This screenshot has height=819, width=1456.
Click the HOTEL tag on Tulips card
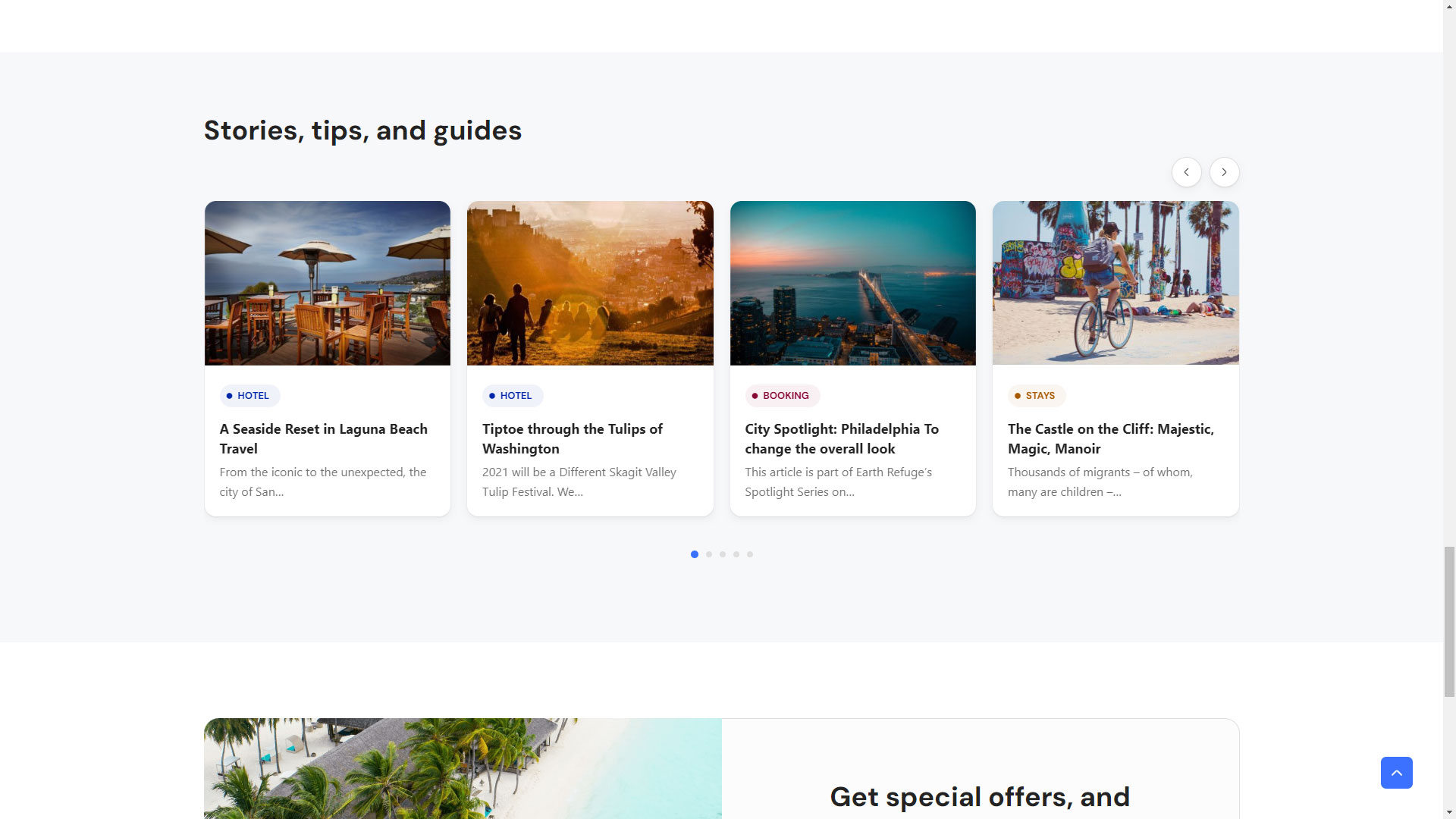[513, 396]
